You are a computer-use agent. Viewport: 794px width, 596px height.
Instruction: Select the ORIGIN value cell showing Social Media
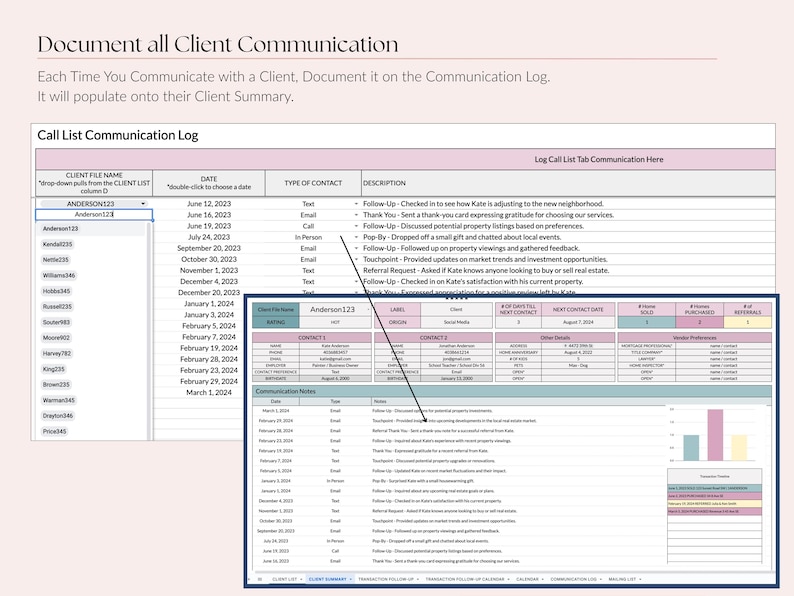pyautogui.click(x=456, y=322)
